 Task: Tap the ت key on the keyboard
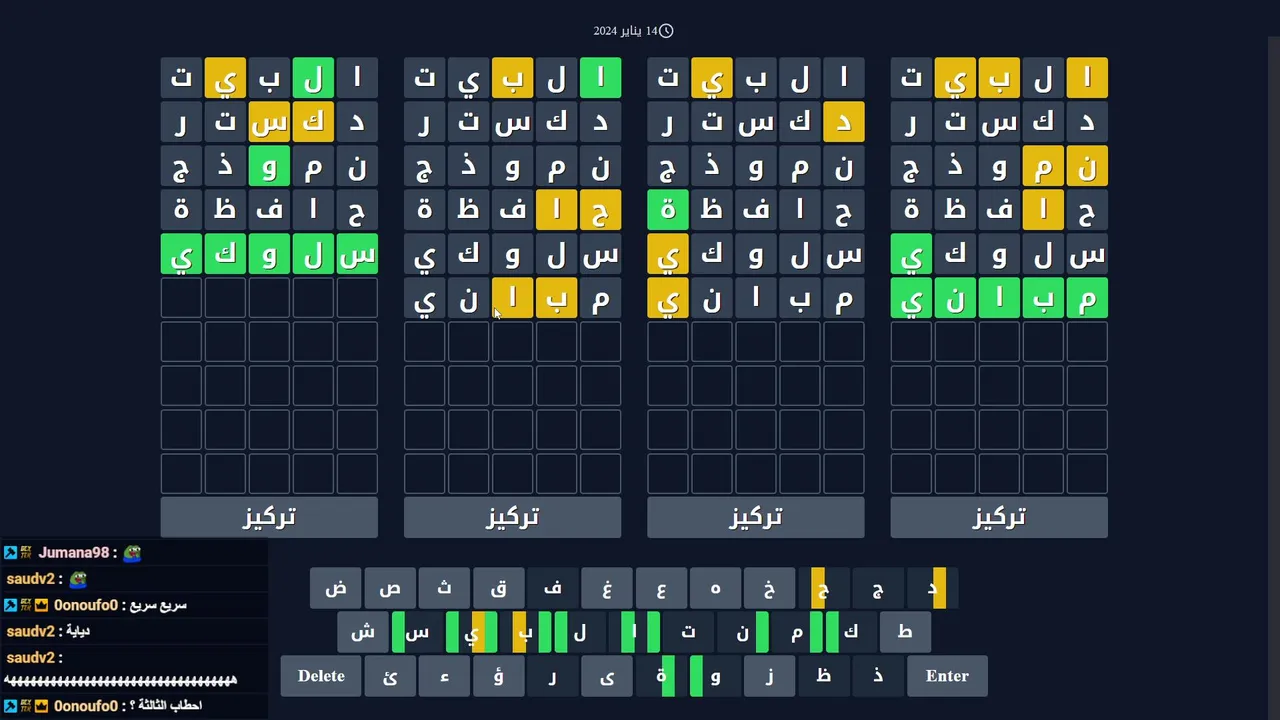pyautogui.click(x=688, y=632)
